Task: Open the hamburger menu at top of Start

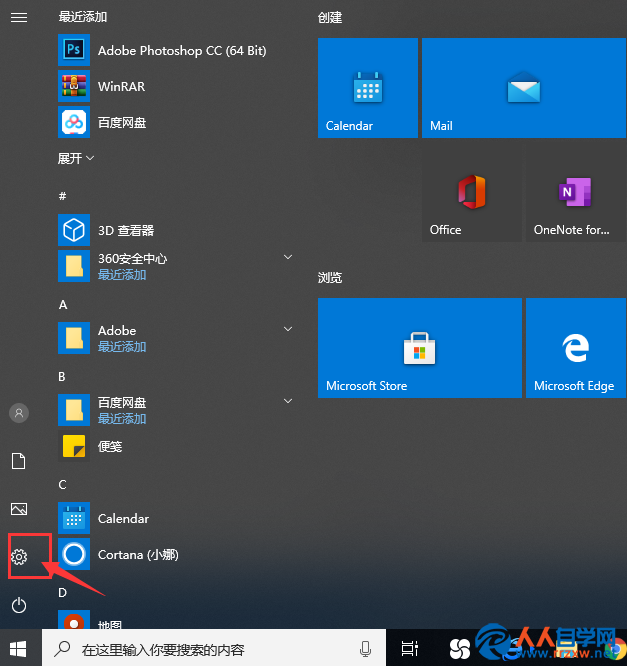Action: pyautogui.click(x=19, y=17)
